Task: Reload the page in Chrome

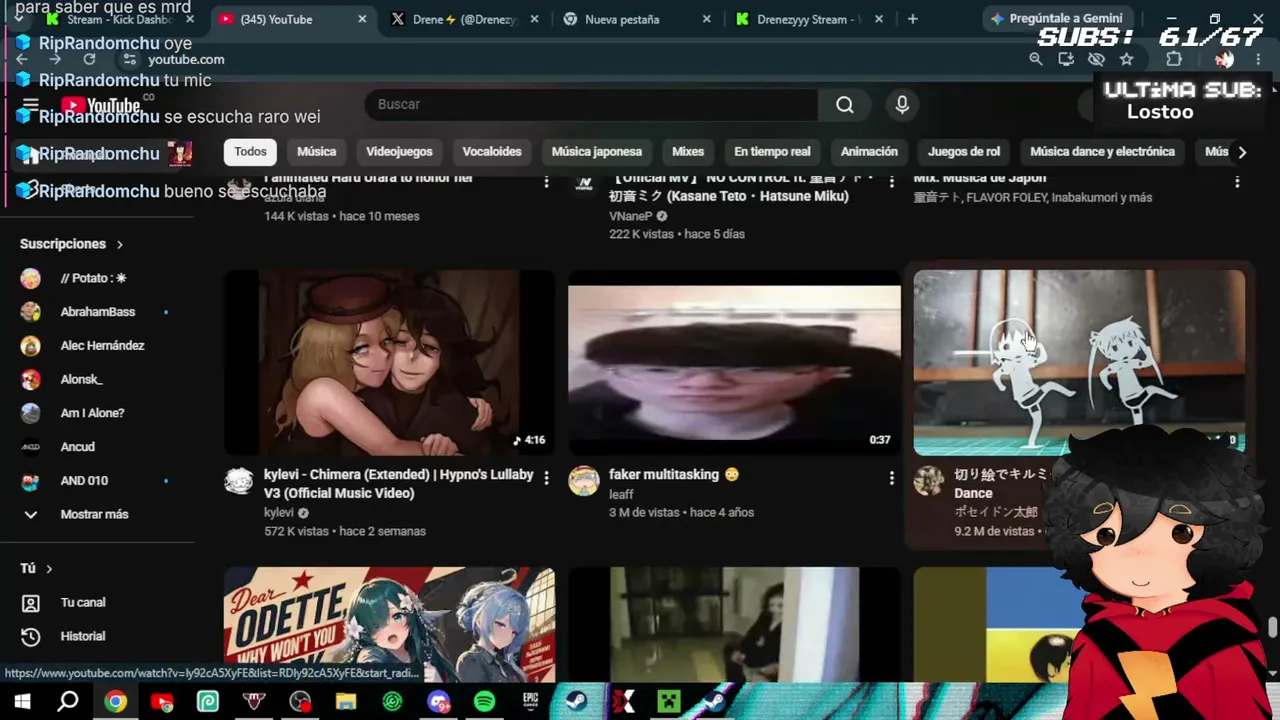Action: (89, 59)
